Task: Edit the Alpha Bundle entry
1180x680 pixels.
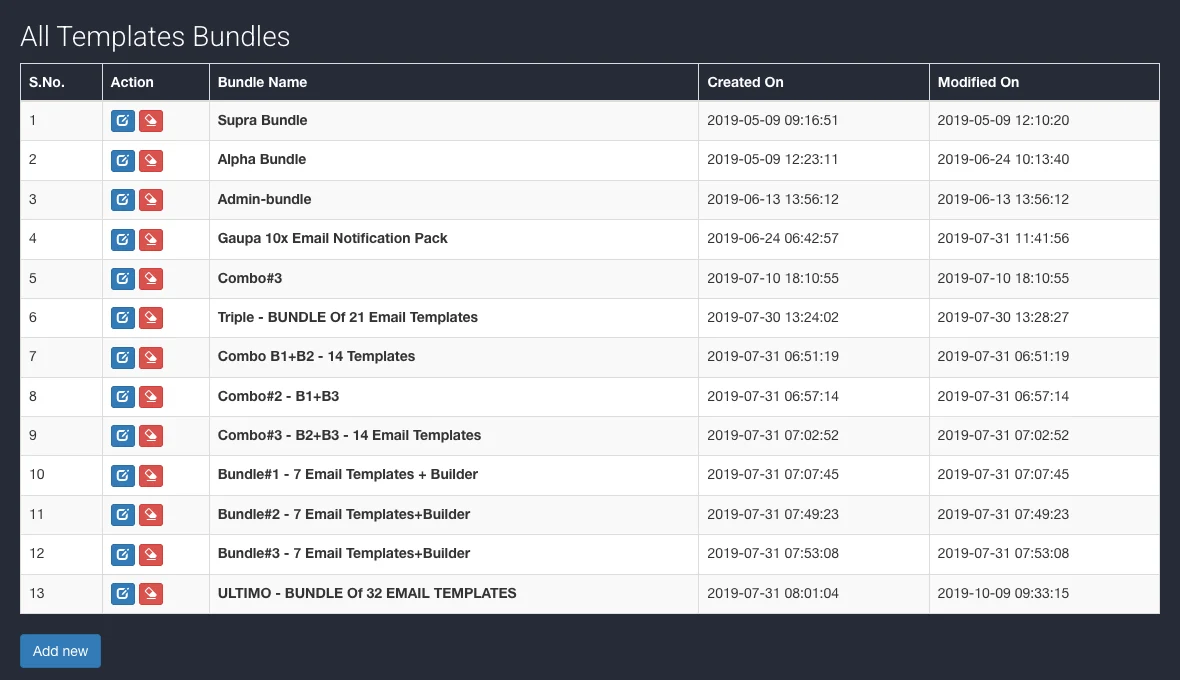Action: coord(123,160)
